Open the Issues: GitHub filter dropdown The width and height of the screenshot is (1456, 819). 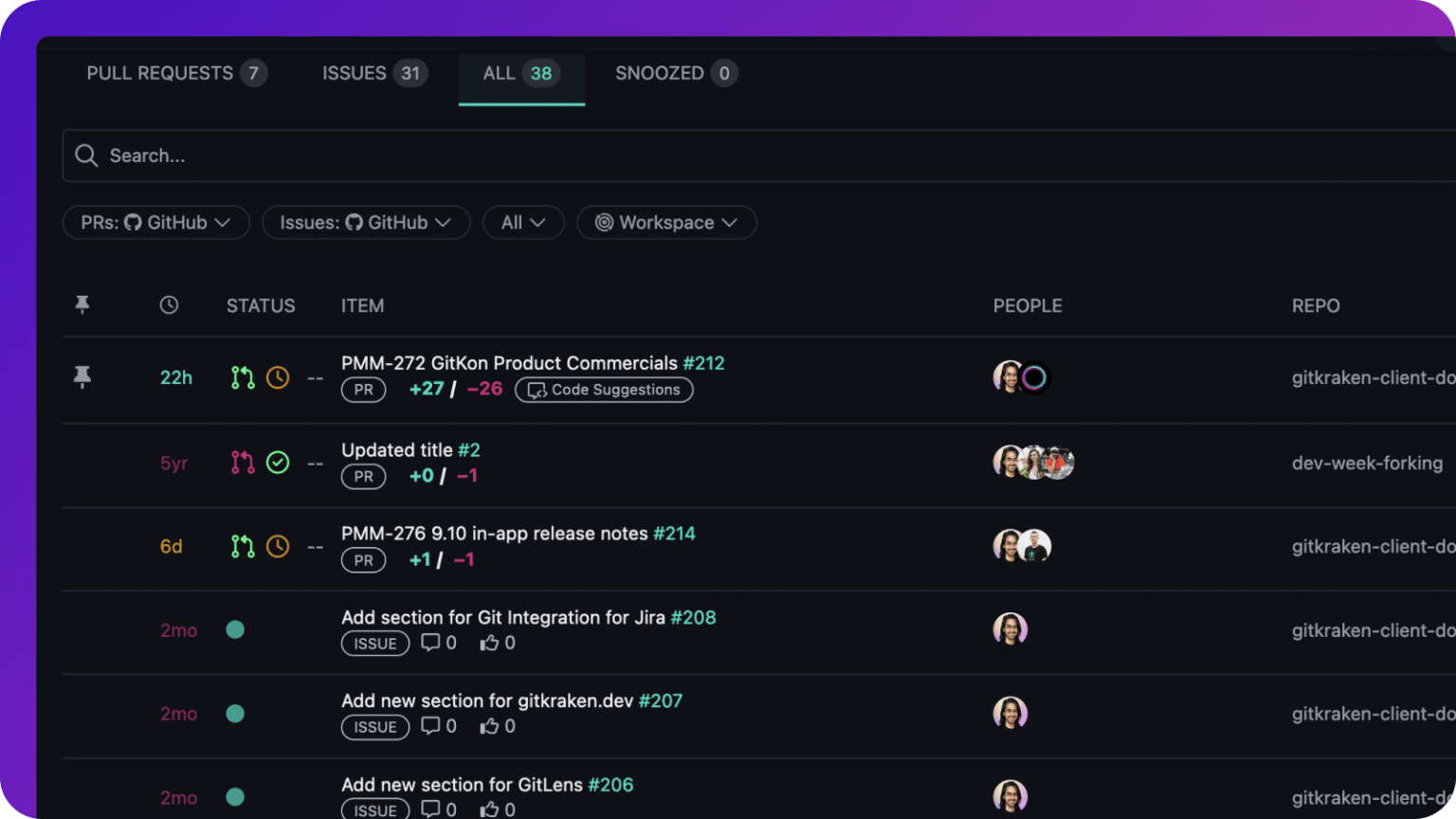click(x=366, y=222)
